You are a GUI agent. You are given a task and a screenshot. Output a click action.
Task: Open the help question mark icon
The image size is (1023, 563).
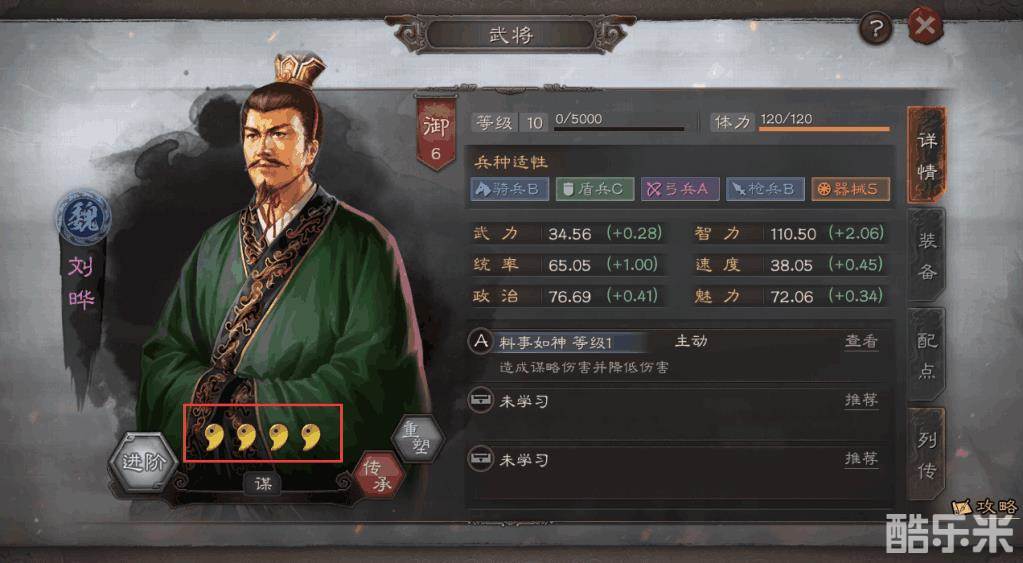pyautogui.click(x=876, y=28)
